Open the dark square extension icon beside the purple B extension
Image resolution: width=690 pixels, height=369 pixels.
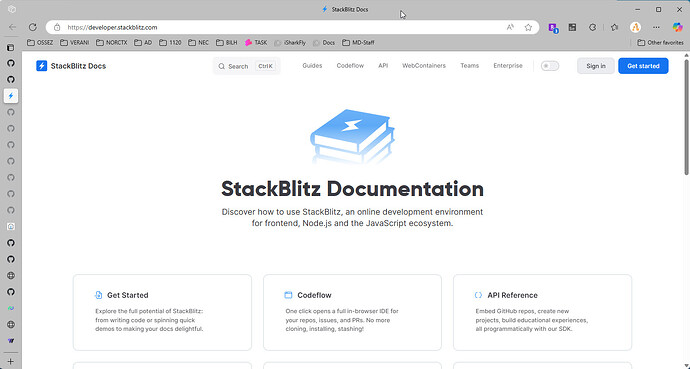click(x=572, y=27)
